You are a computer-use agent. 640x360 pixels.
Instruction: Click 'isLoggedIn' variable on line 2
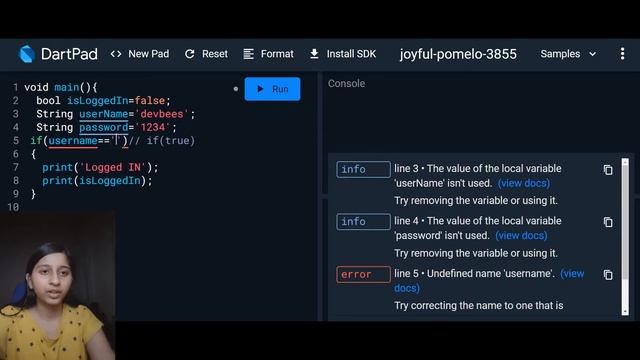pyautogui.click(x=98, y=100)
